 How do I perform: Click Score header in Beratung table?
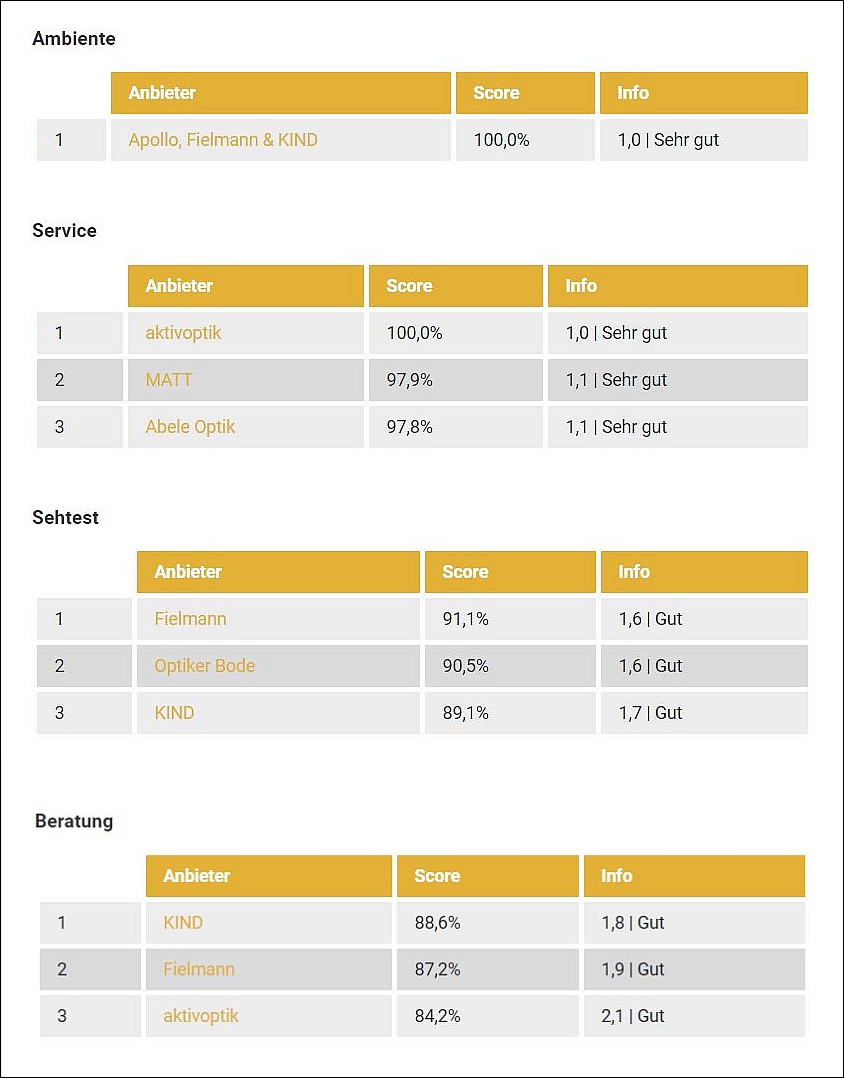coord(437,876)
